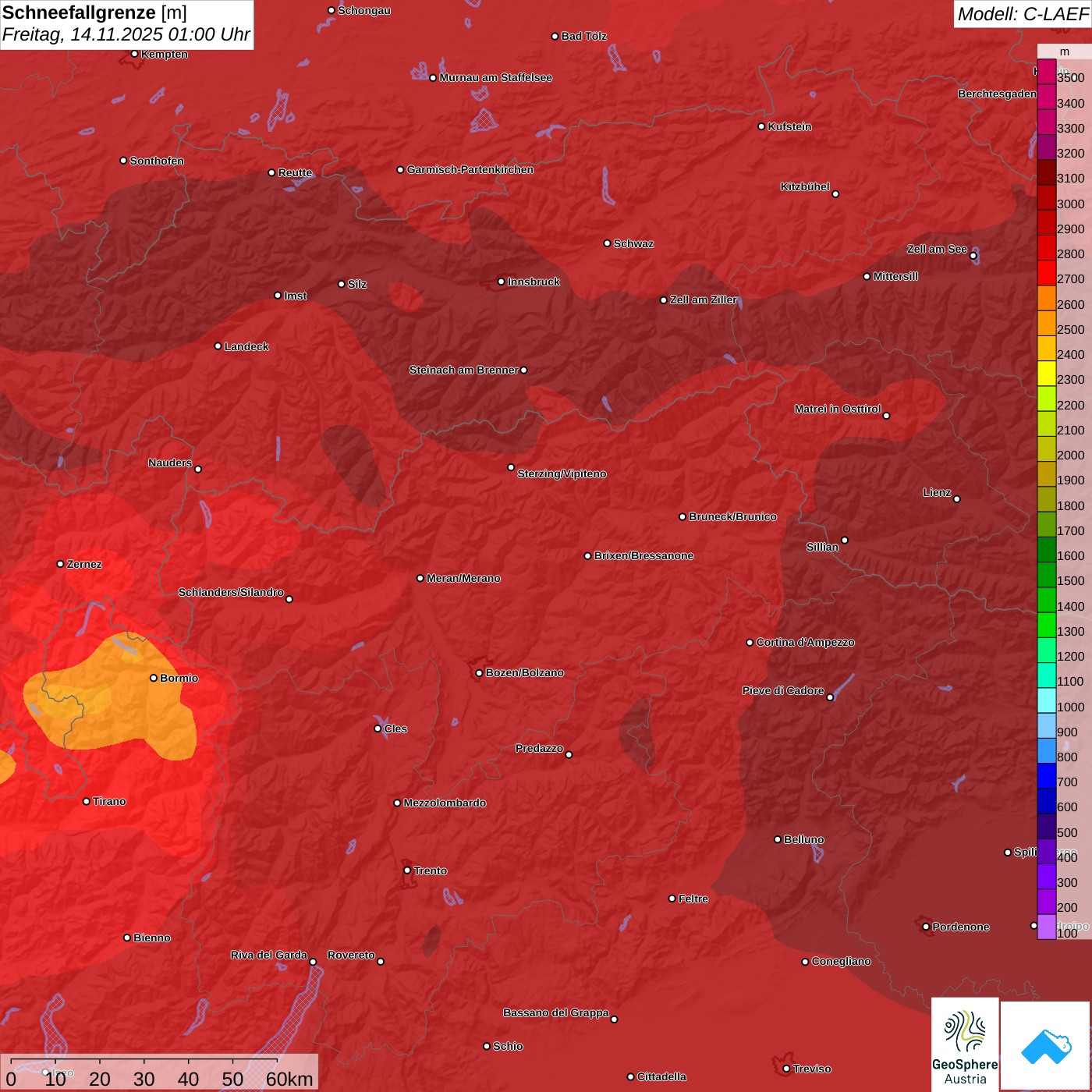Click the 'Bruneck/Brunico' label
This screenshot has height=1092, width=1092.
tap(732, 516)
